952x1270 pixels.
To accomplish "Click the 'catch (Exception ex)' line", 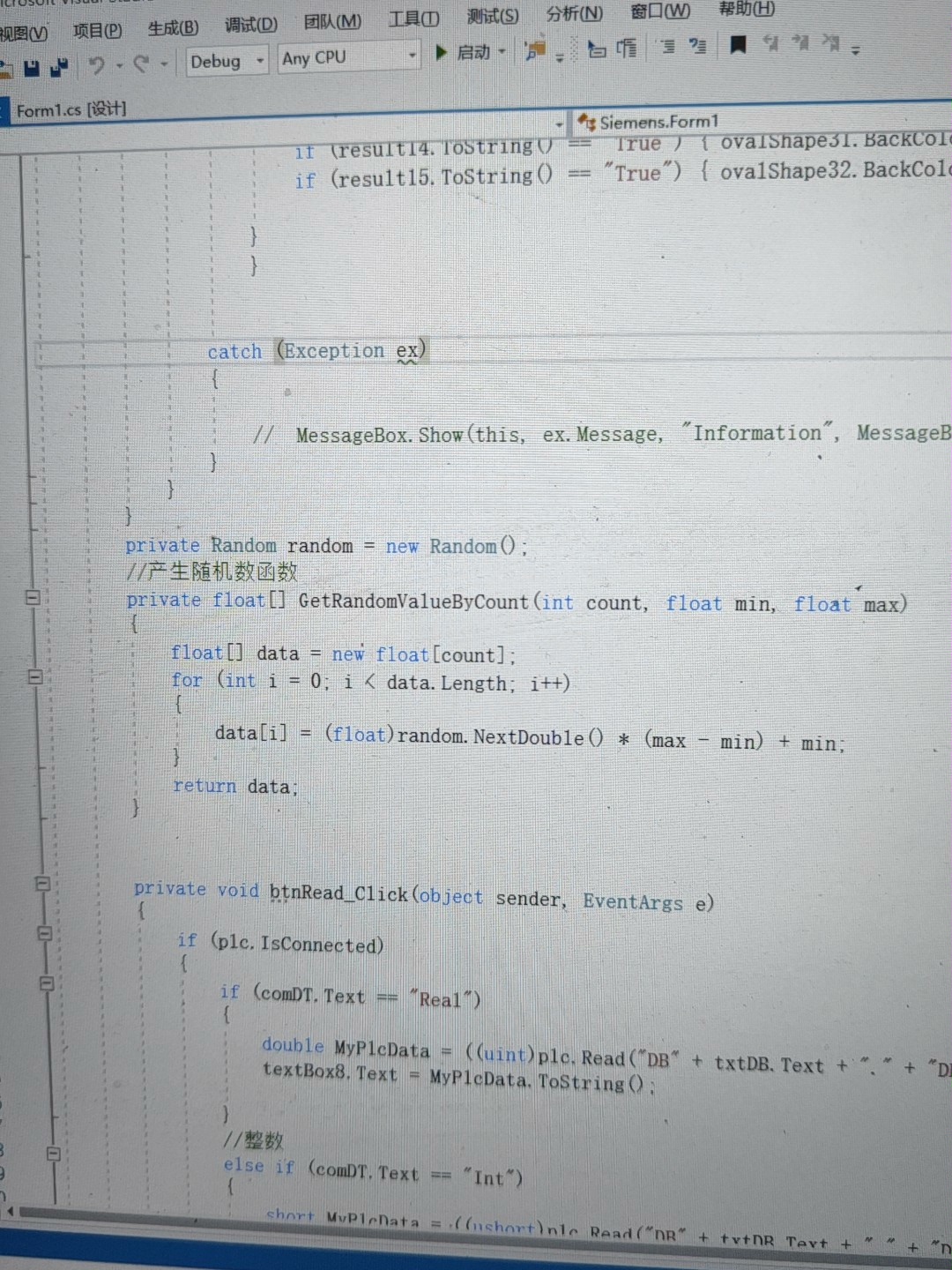I will pos(316,351).
